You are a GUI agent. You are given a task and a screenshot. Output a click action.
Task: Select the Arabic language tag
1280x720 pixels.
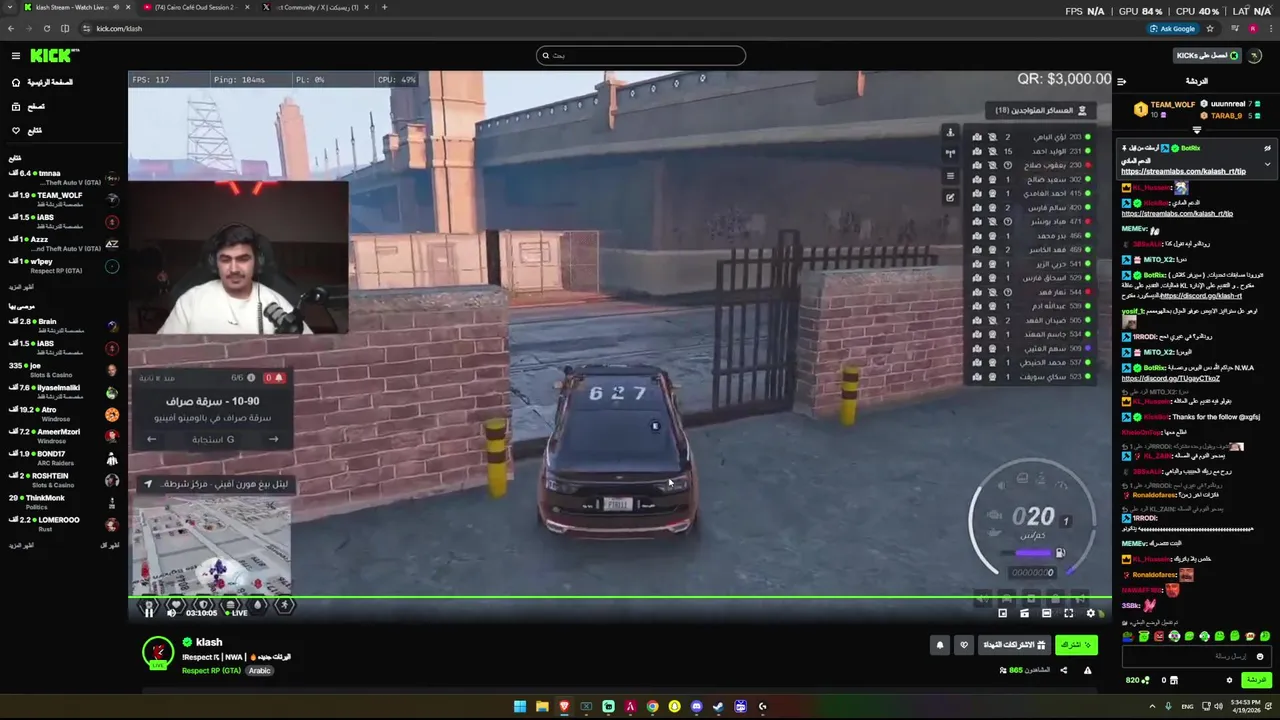pos(260,671)
